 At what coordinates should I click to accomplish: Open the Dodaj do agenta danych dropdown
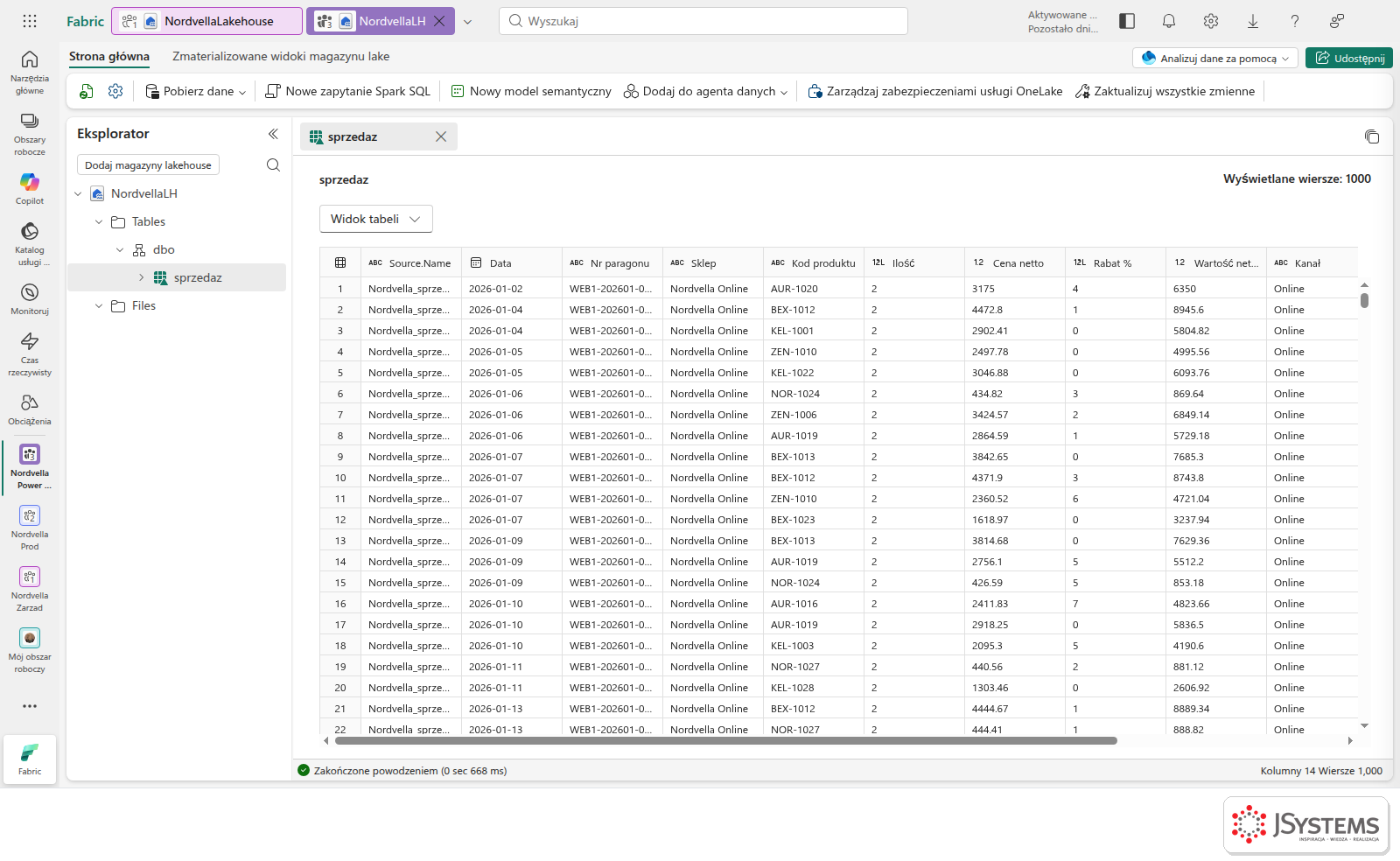click(705, 91)
